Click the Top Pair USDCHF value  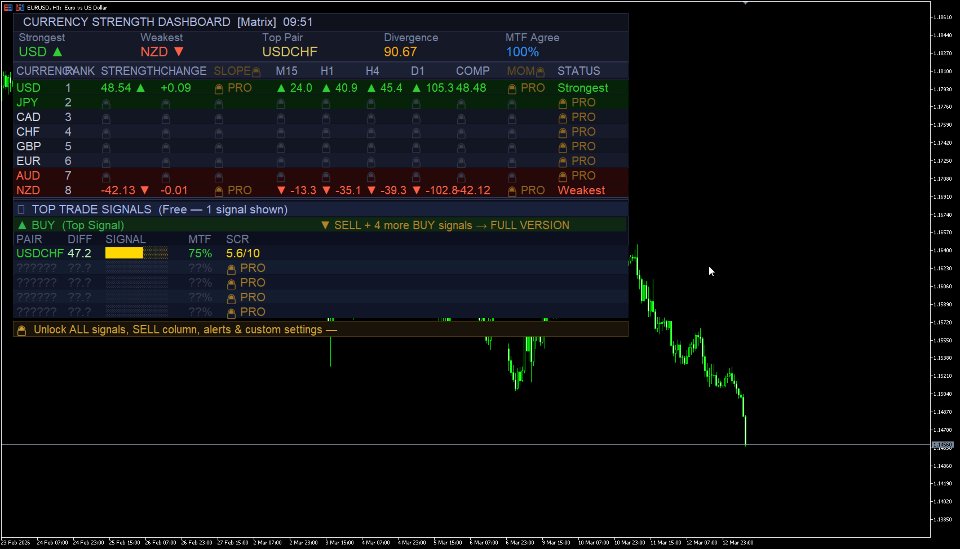(x=290, y=52)
